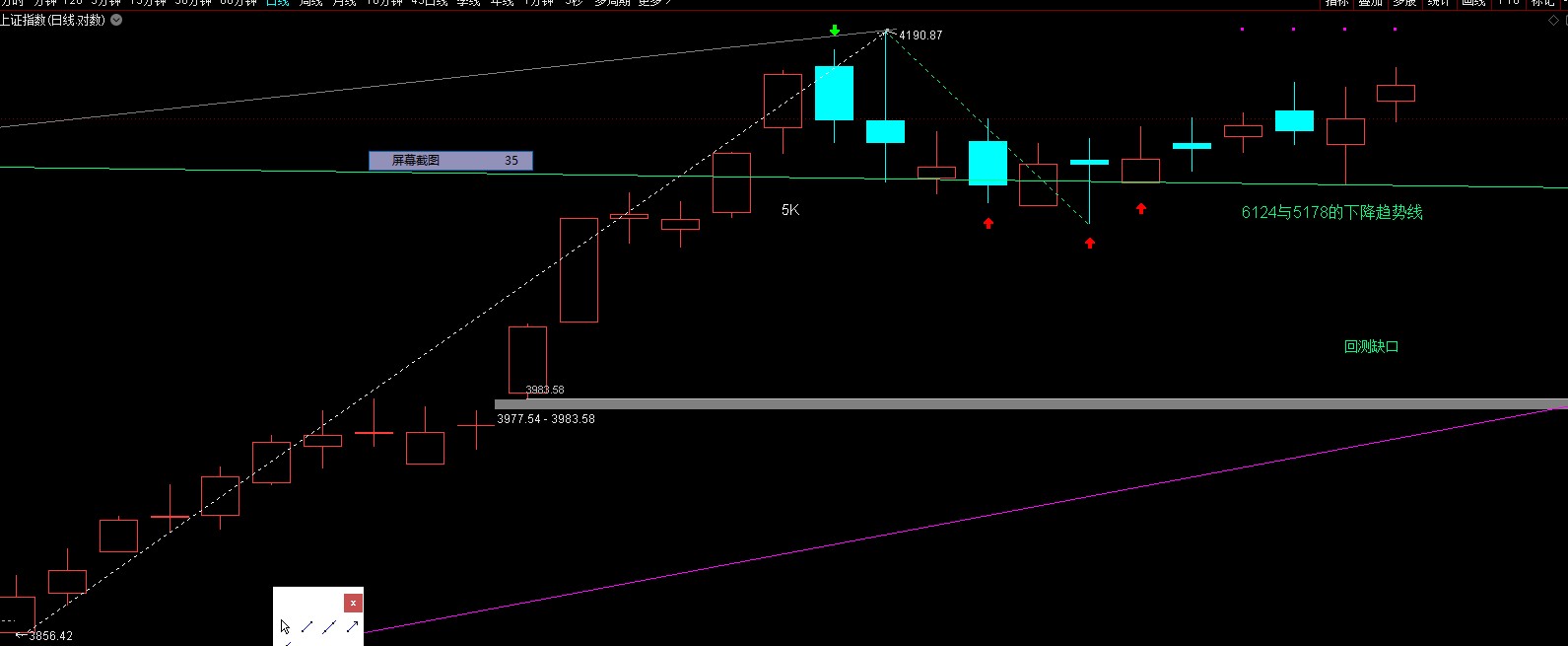1568x646 pixels.
Task: Switch to the 日线 period tab
Action: coord(278,3)
